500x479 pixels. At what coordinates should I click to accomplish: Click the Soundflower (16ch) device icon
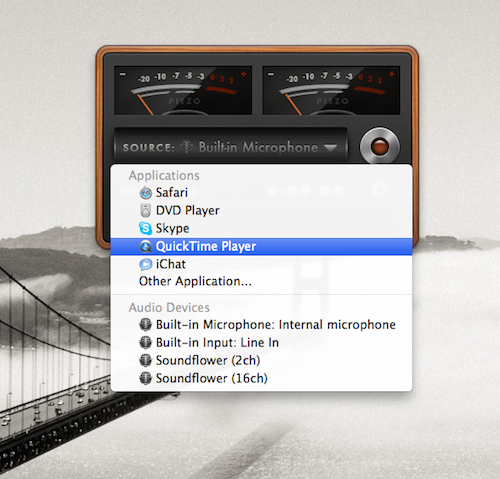click(x=145, y=378)
